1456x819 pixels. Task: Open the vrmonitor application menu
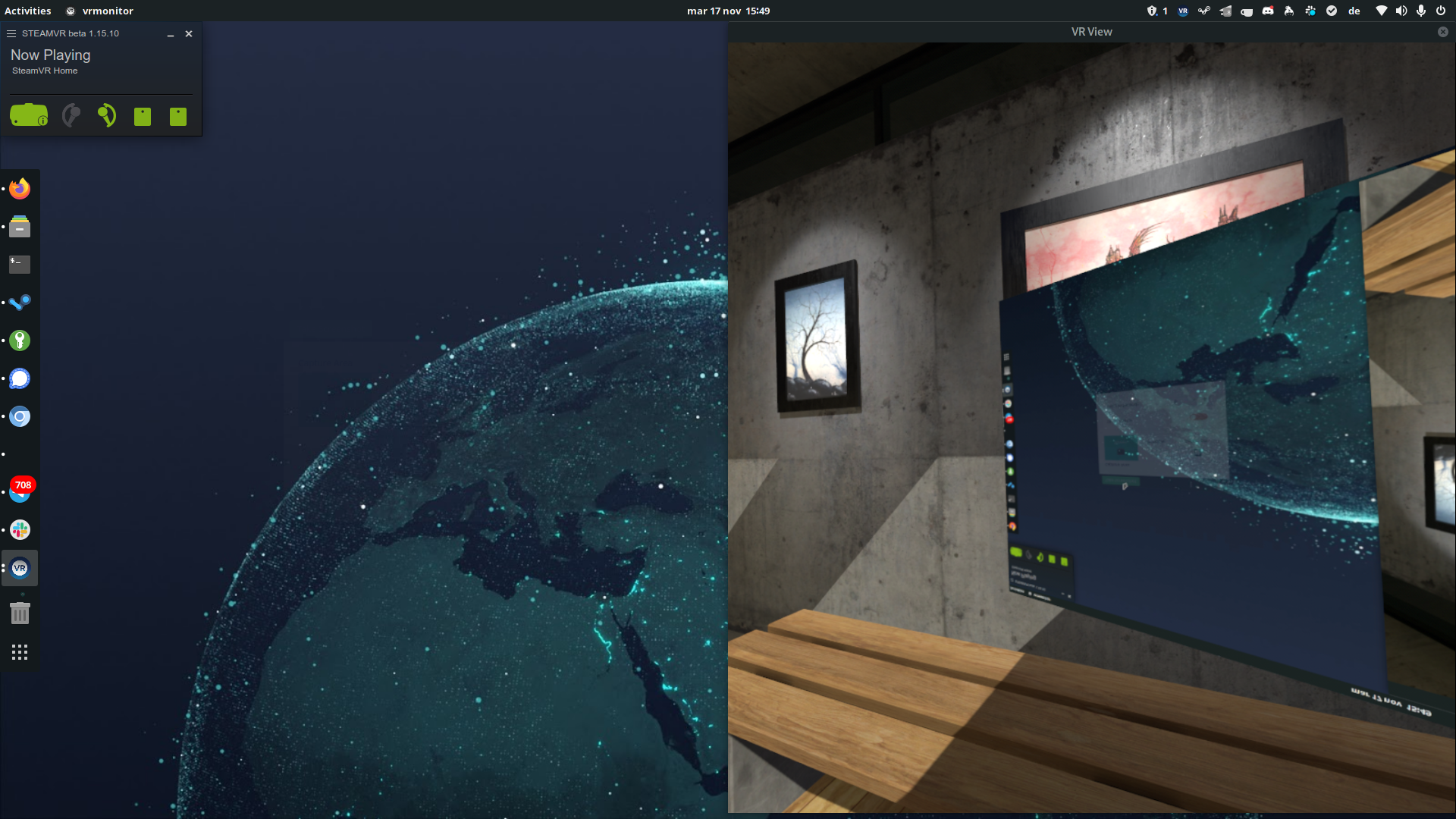click(99, 11)
